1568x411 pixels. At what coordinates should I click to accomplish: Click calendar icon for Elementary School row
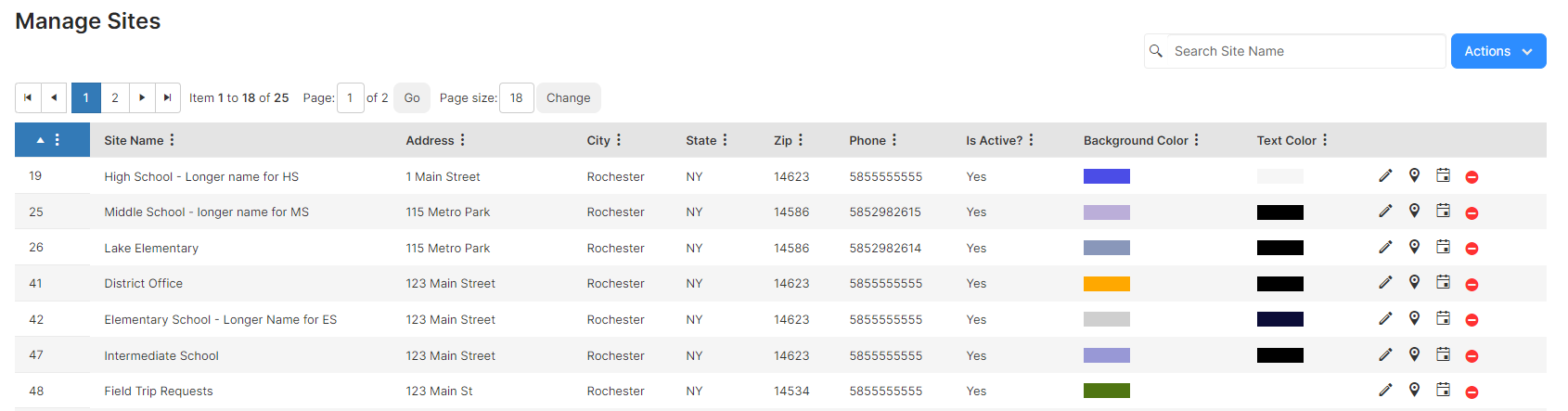coord(1443,318)
